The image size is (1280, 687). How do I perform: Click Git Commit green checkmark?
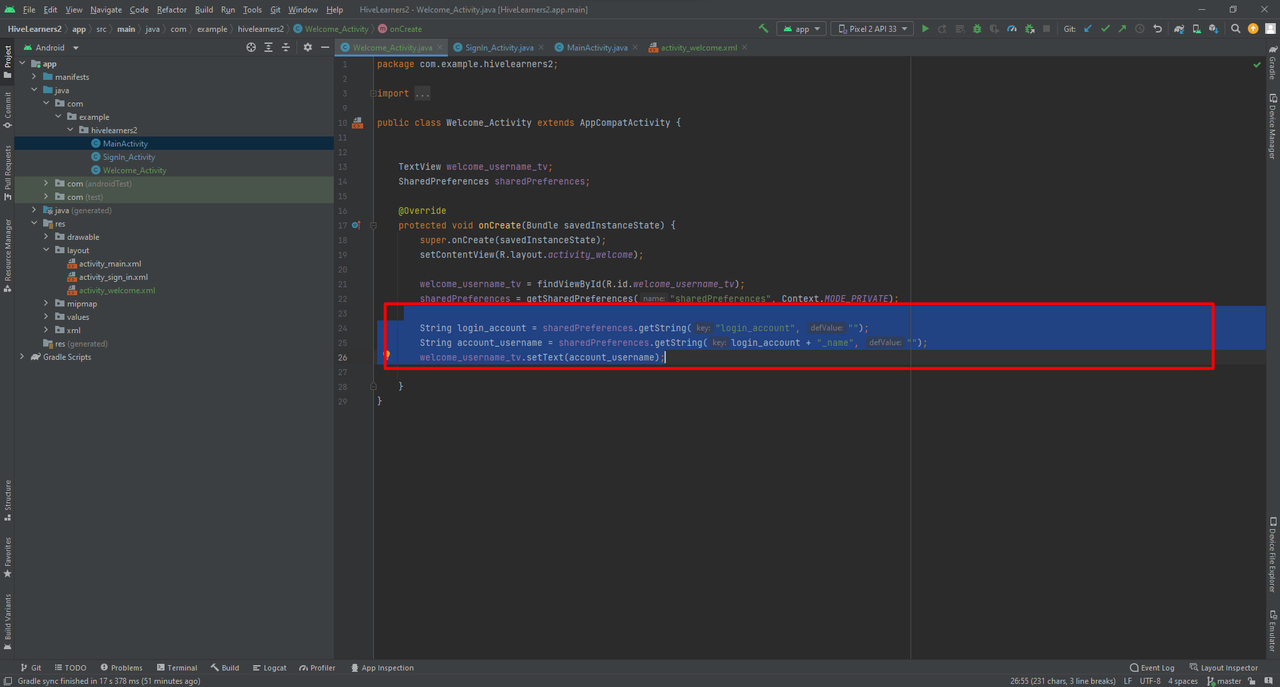[1105, 29]
